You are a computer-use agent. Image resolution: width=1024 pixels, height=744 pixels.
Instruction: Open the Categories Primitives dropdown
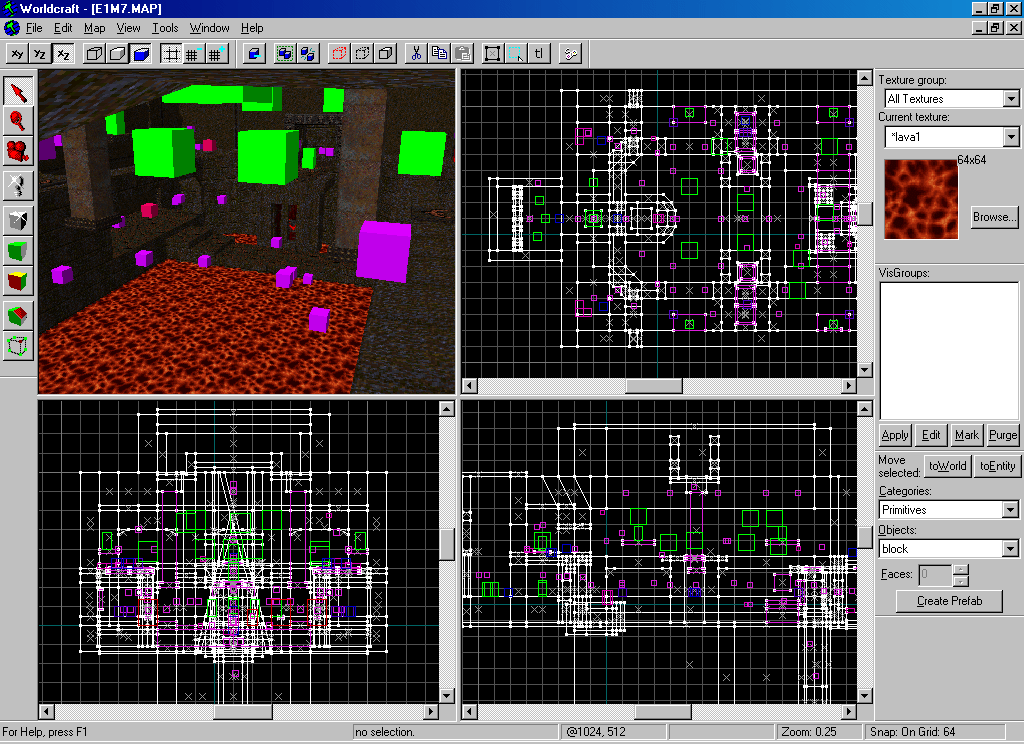click(x=1010, y=510)
